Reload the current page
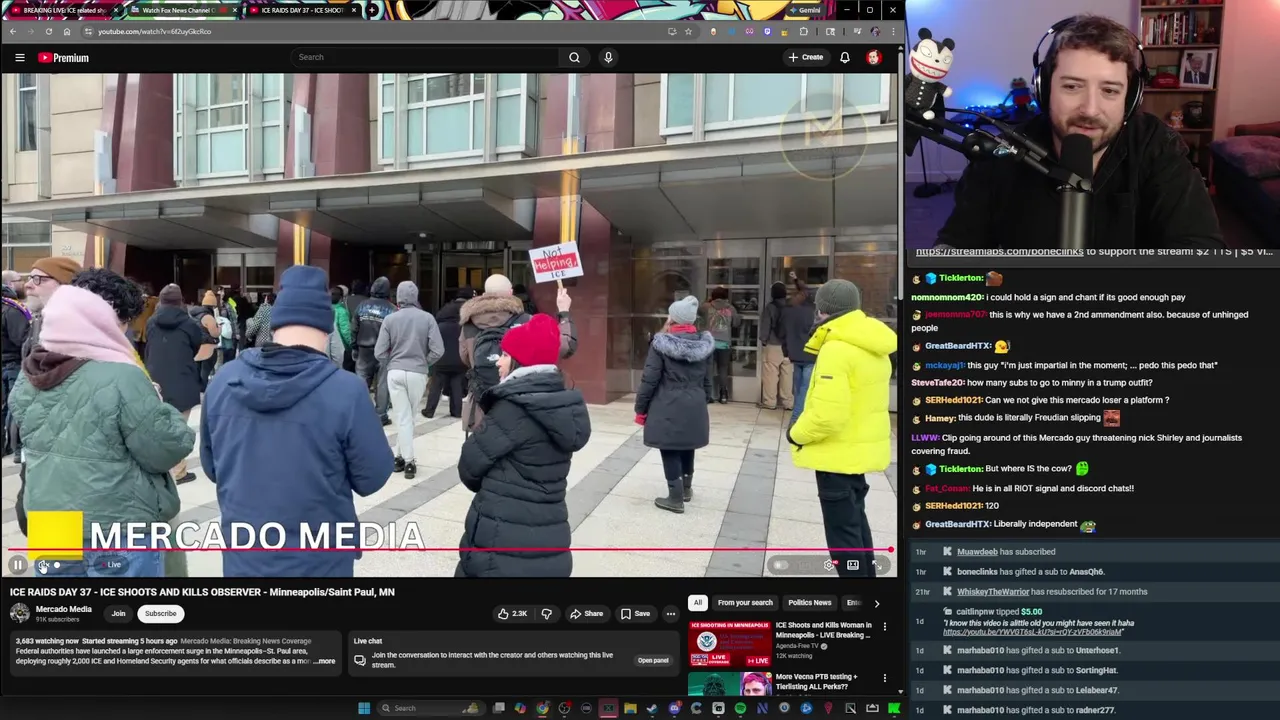This screenshot has width=1280, height=720. point(48,31)
